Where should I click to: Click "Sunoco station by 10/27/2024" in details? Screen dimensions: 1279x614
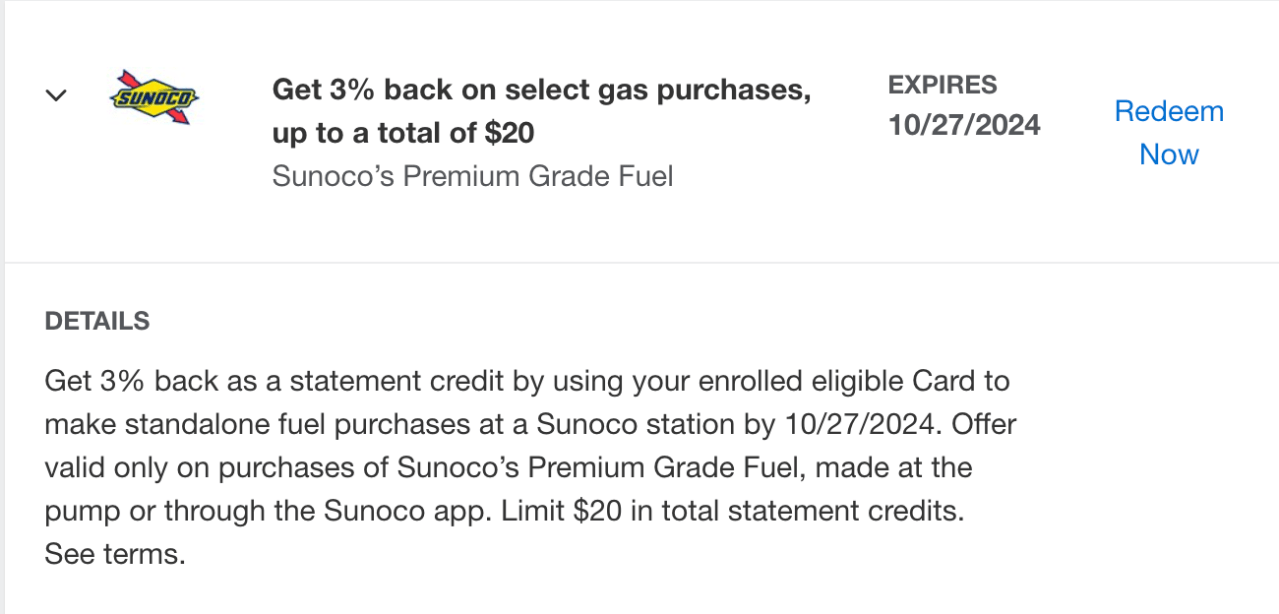pyautogui.click(x=739, y=424)
